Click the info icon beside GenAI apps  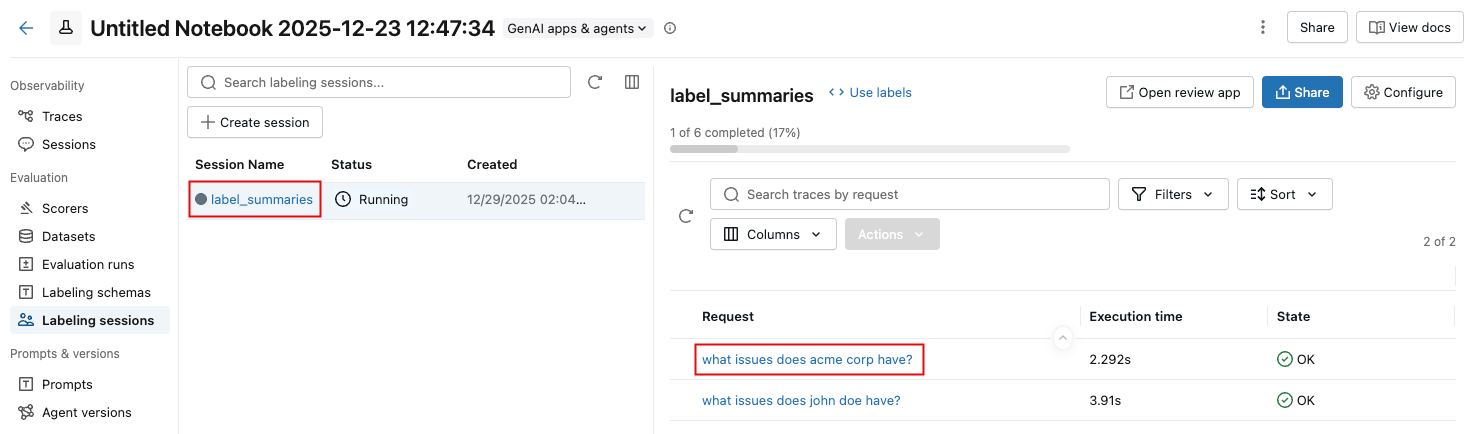click(x=670, y=28)
